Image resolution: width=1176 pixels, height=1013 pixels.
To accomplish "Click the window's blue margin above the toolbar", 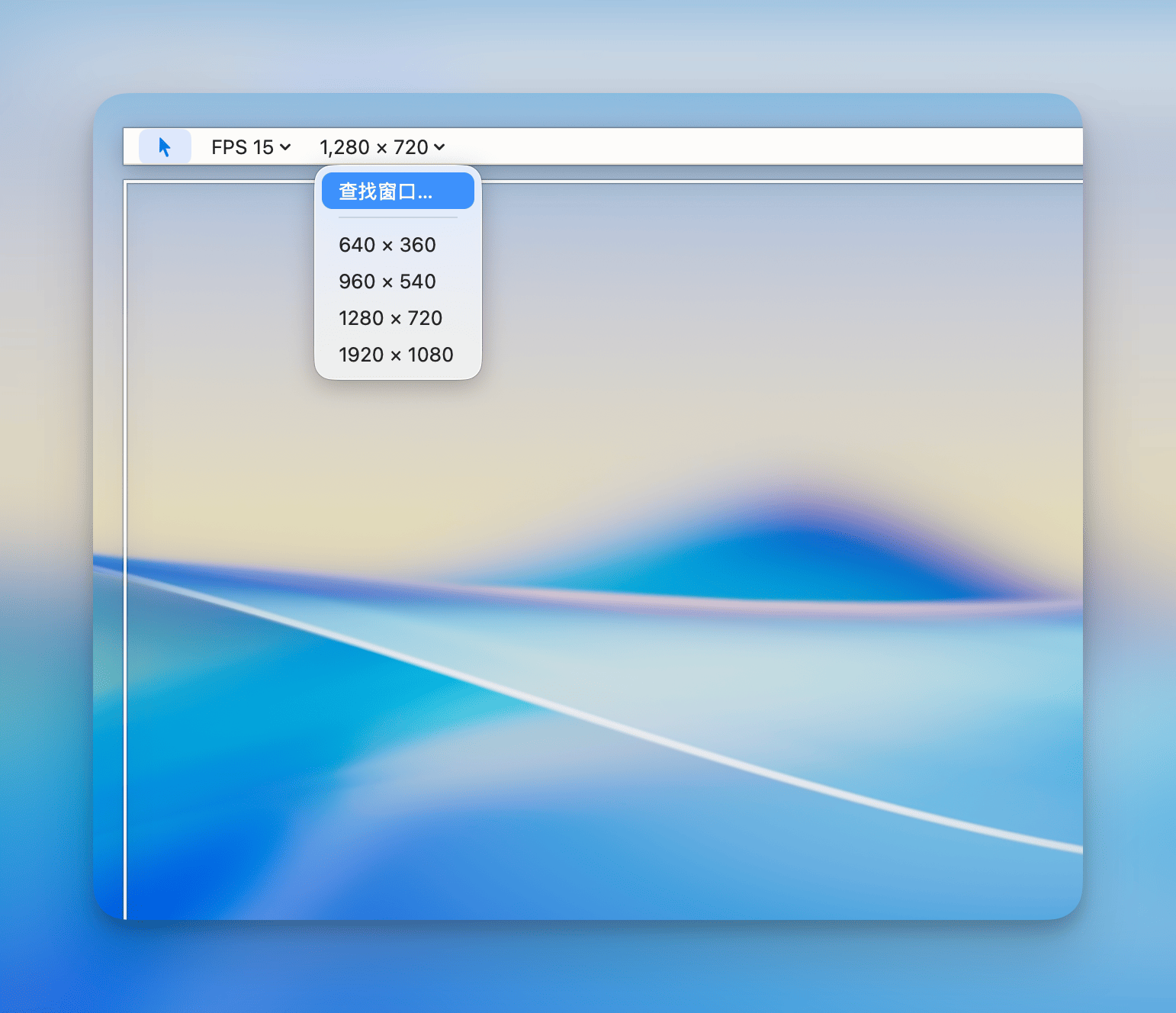I will 587,111.
